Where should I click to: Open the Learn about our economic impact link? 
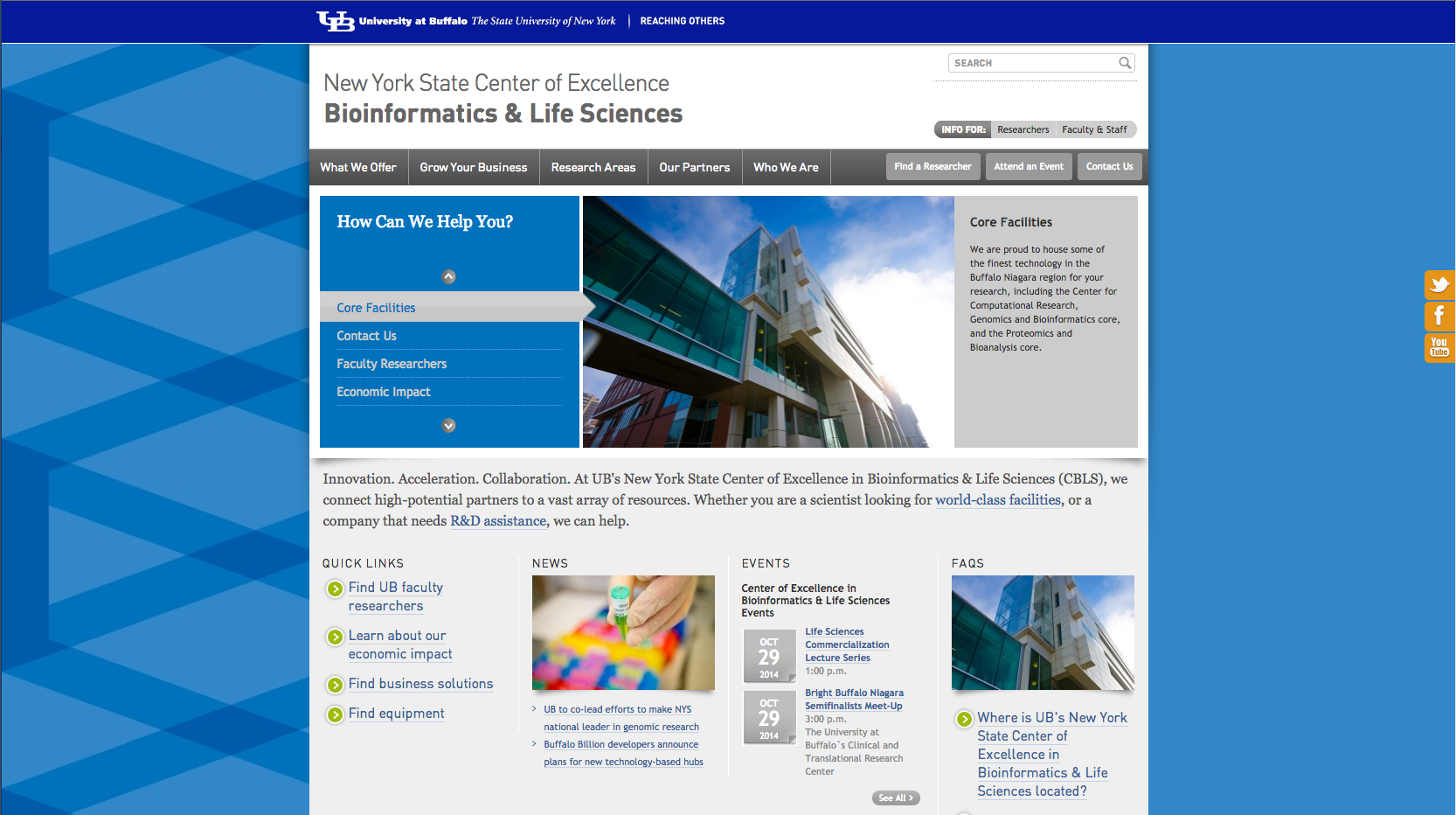coord(400,644)
